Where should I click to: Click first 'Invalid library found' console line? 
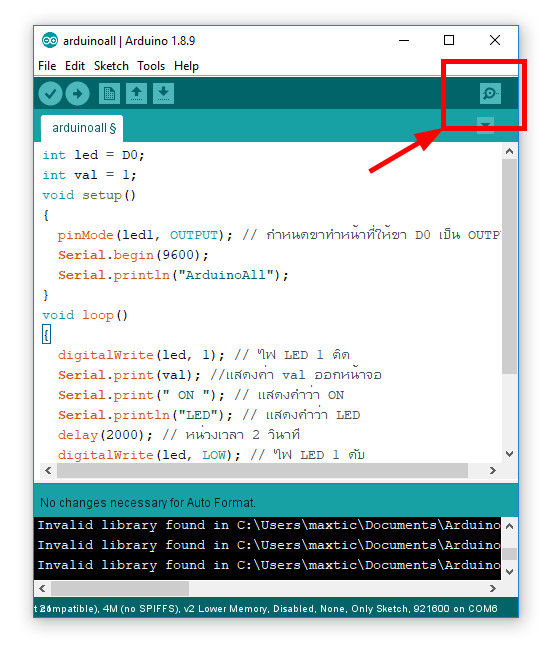269,525
